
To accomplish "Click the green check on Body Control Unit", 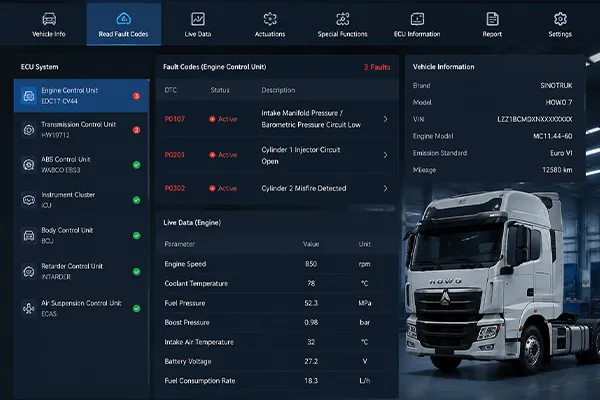I will [x=136, y=236].
